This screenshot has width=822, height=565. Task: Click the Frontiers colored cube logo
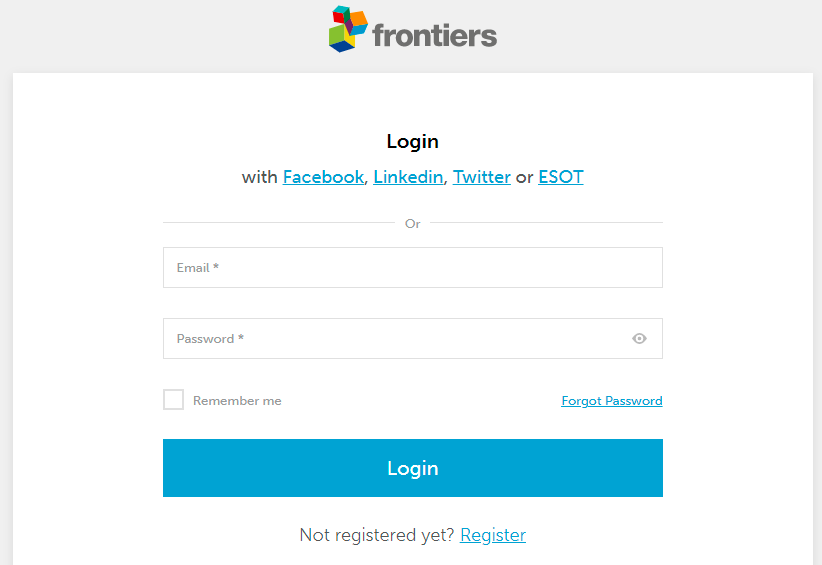tap(344, 29)
